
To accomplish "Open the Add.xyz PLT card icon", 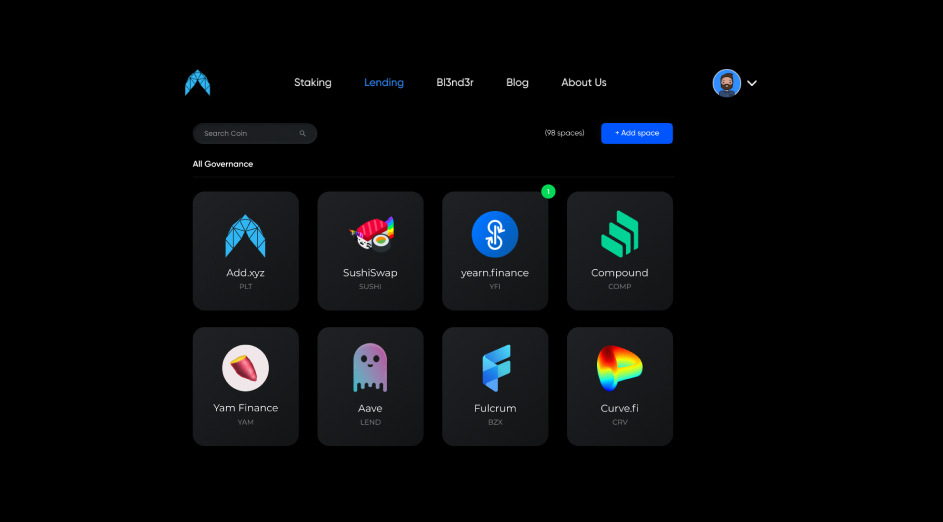I will pos(245,236).
